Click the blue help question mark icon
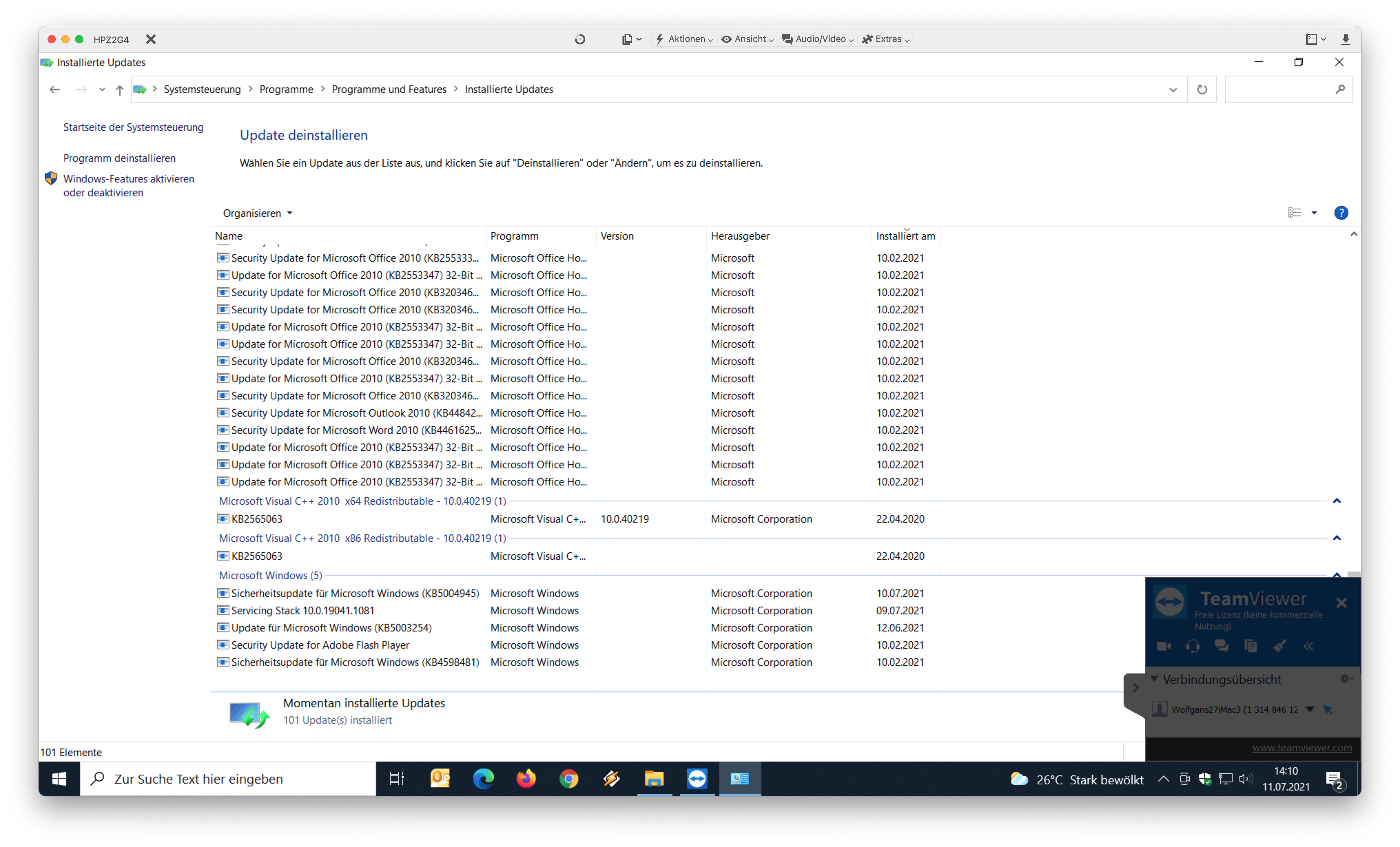The image size is (1400, 847). pos(1341,212)
